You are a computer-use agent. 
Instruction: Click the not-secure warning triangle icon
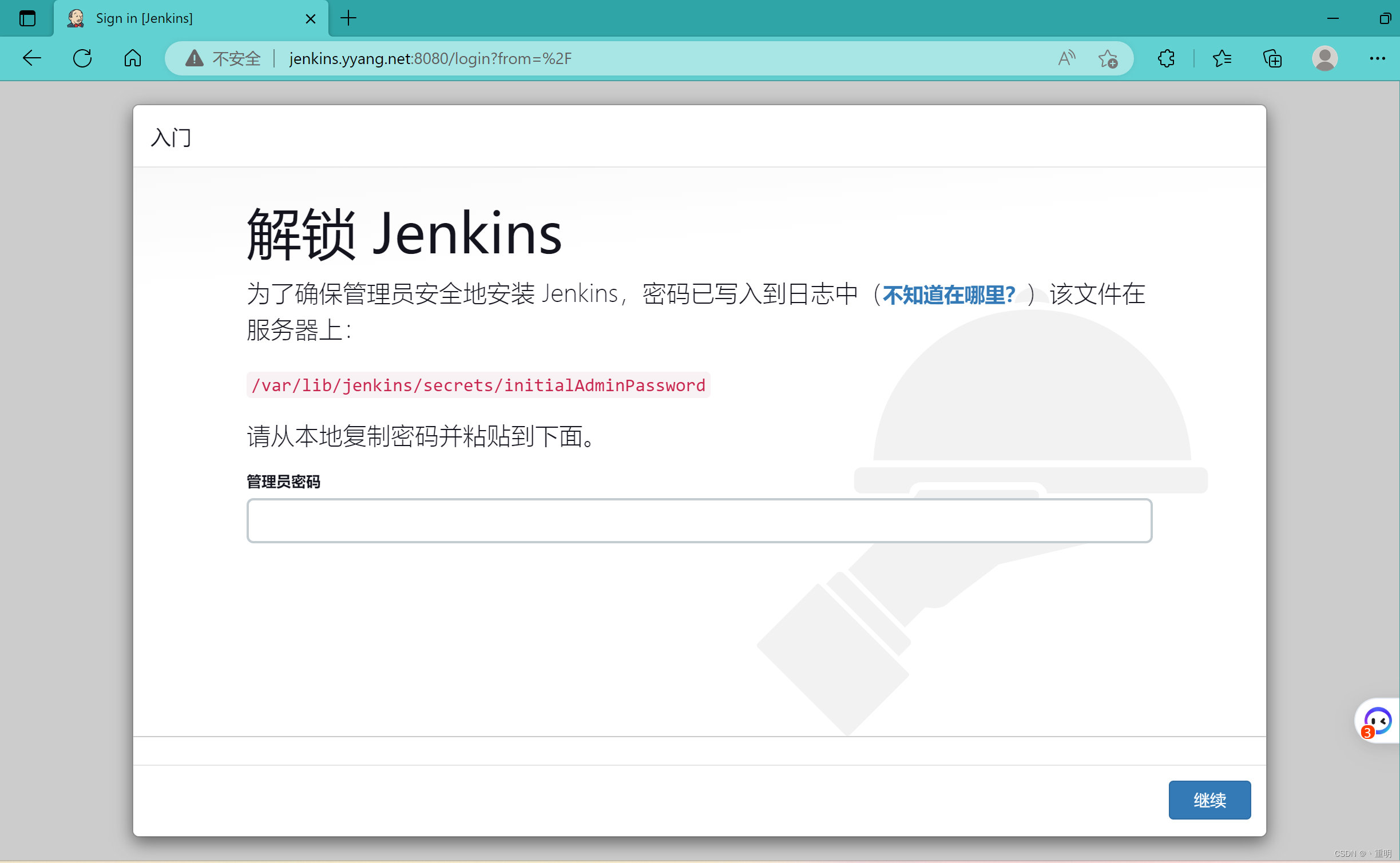pos(194,58)
